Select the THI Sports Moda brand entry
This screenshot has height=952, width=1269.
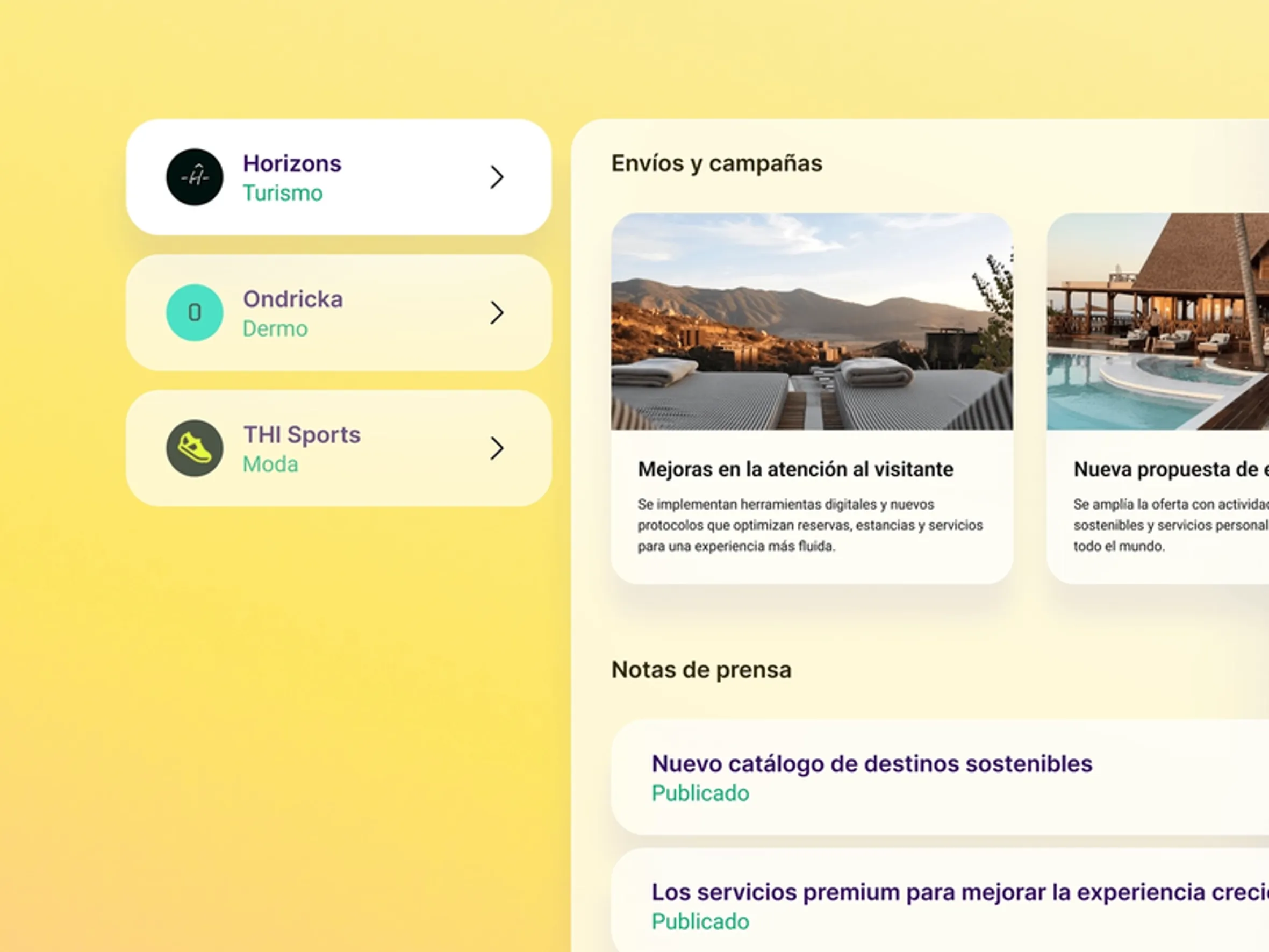pyautogui.click(x=339, y=449)
